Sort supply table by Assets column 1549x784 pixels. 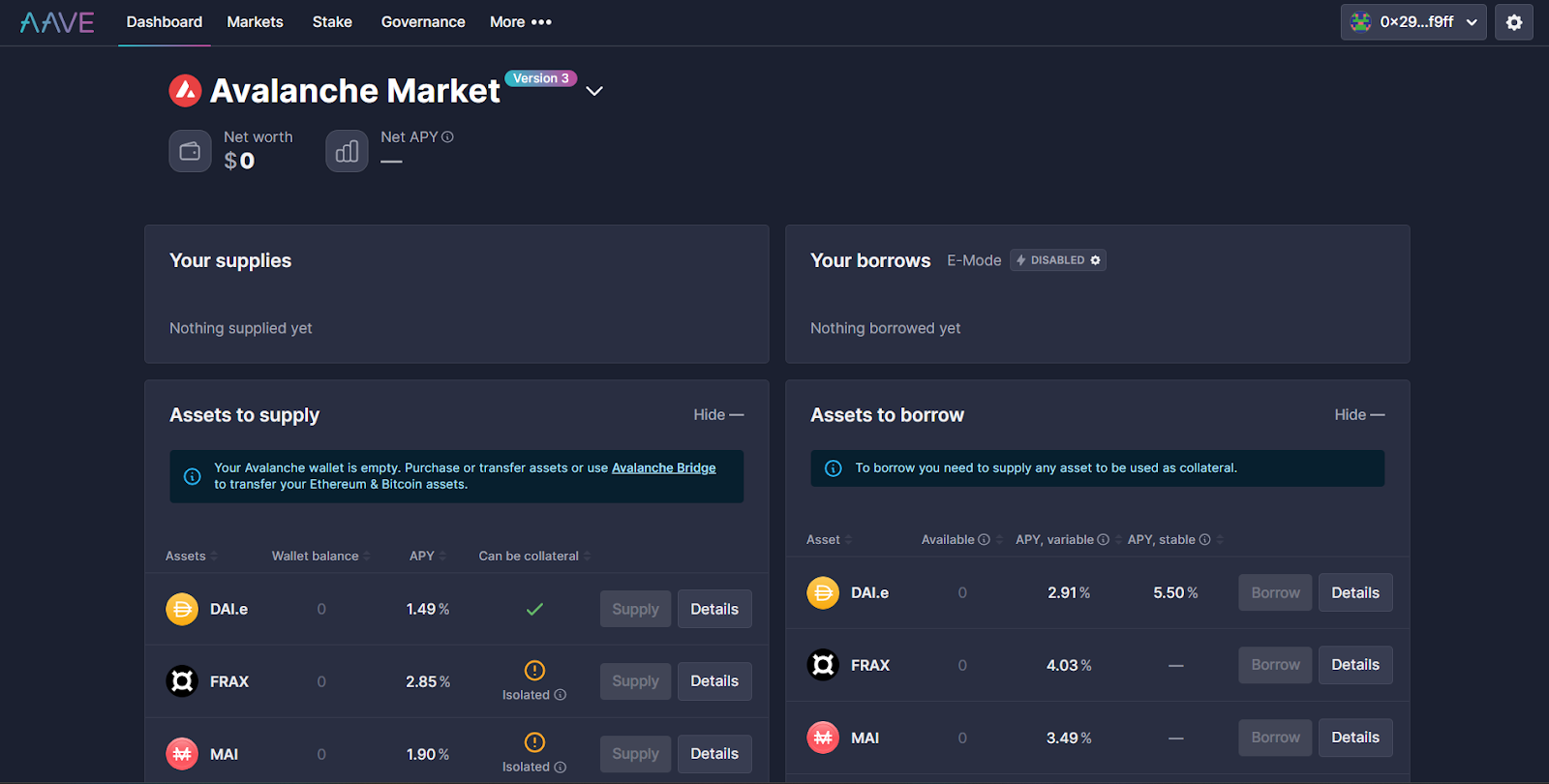coord(191,557)
